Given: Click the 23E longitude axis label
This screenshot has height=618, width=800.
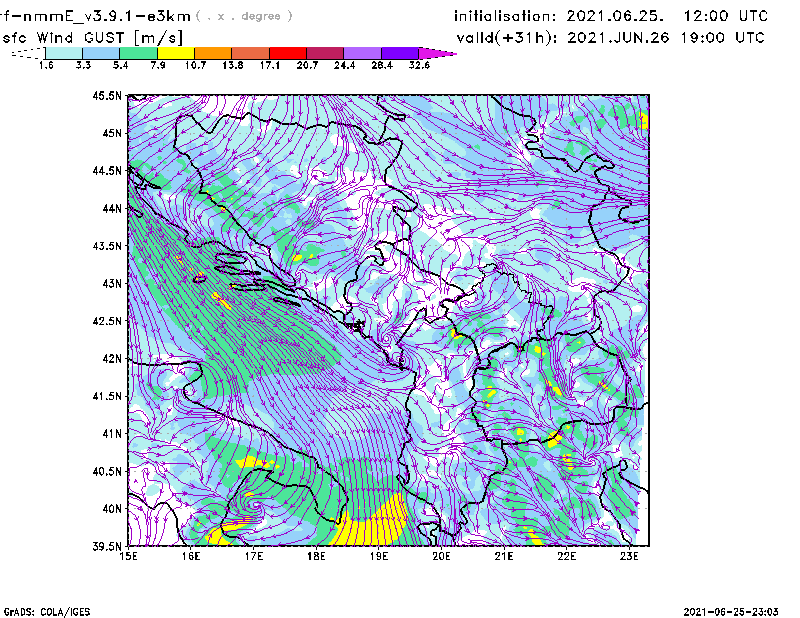Looking at the screenshot, I should click(629, 557).
